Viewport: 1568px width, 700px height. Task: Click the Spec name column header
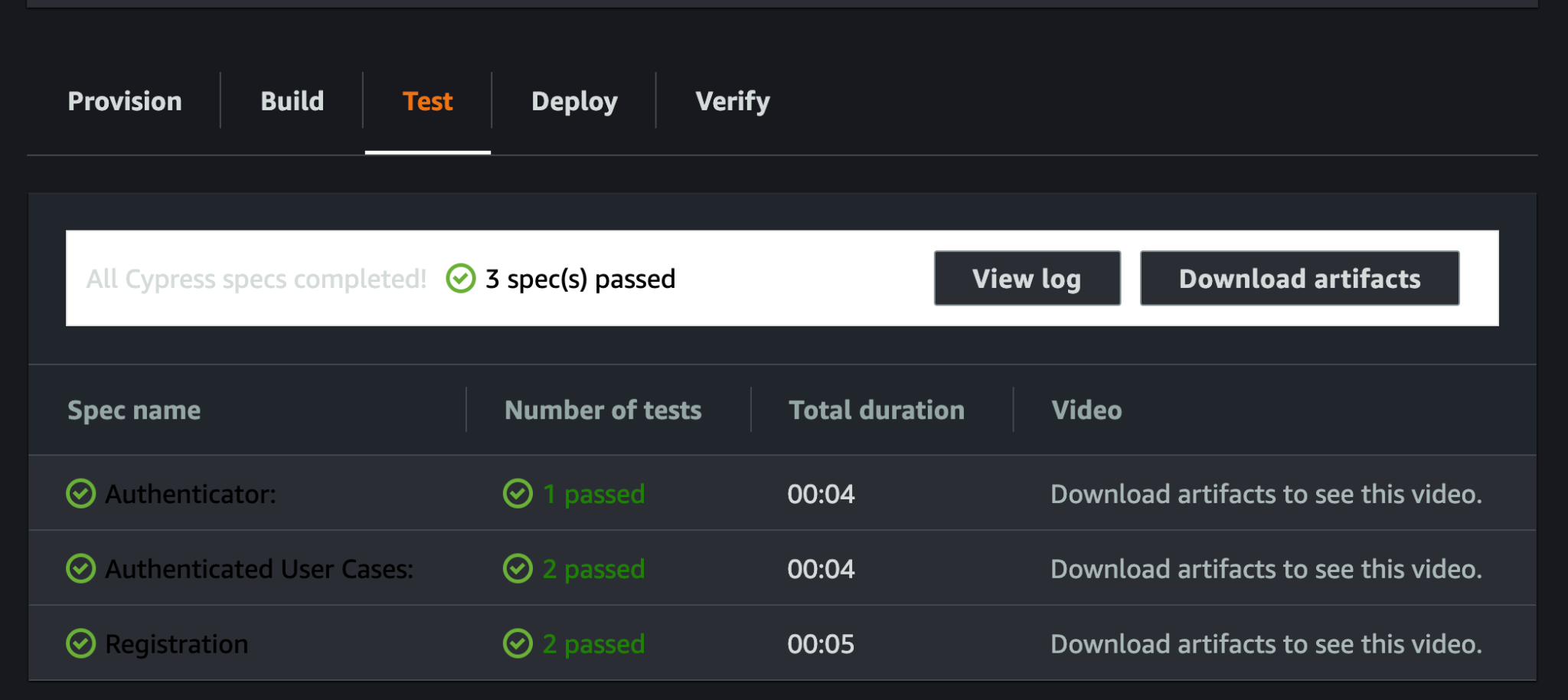point(134,410)
